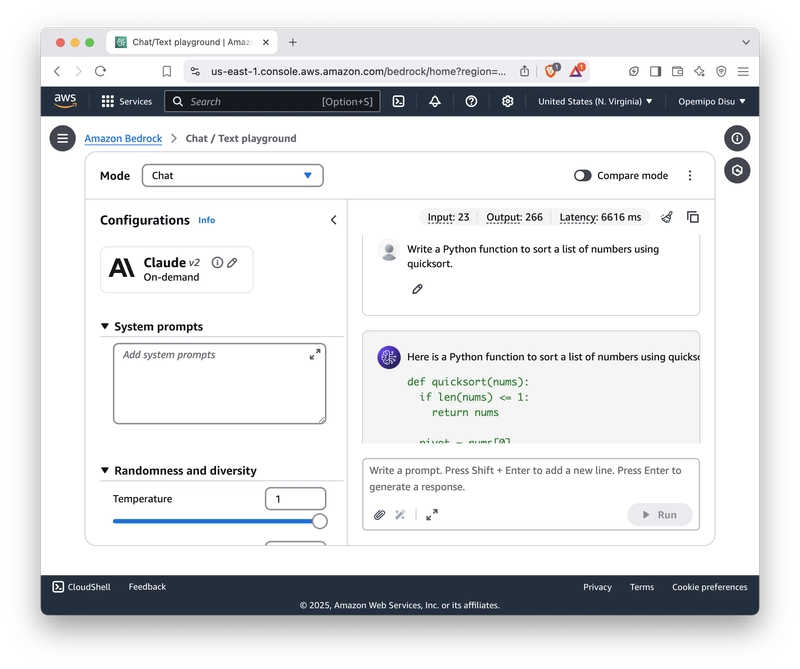This screenshot has height=669, width=800.
Task: Open the Services menu
Action: click(127, 101)
